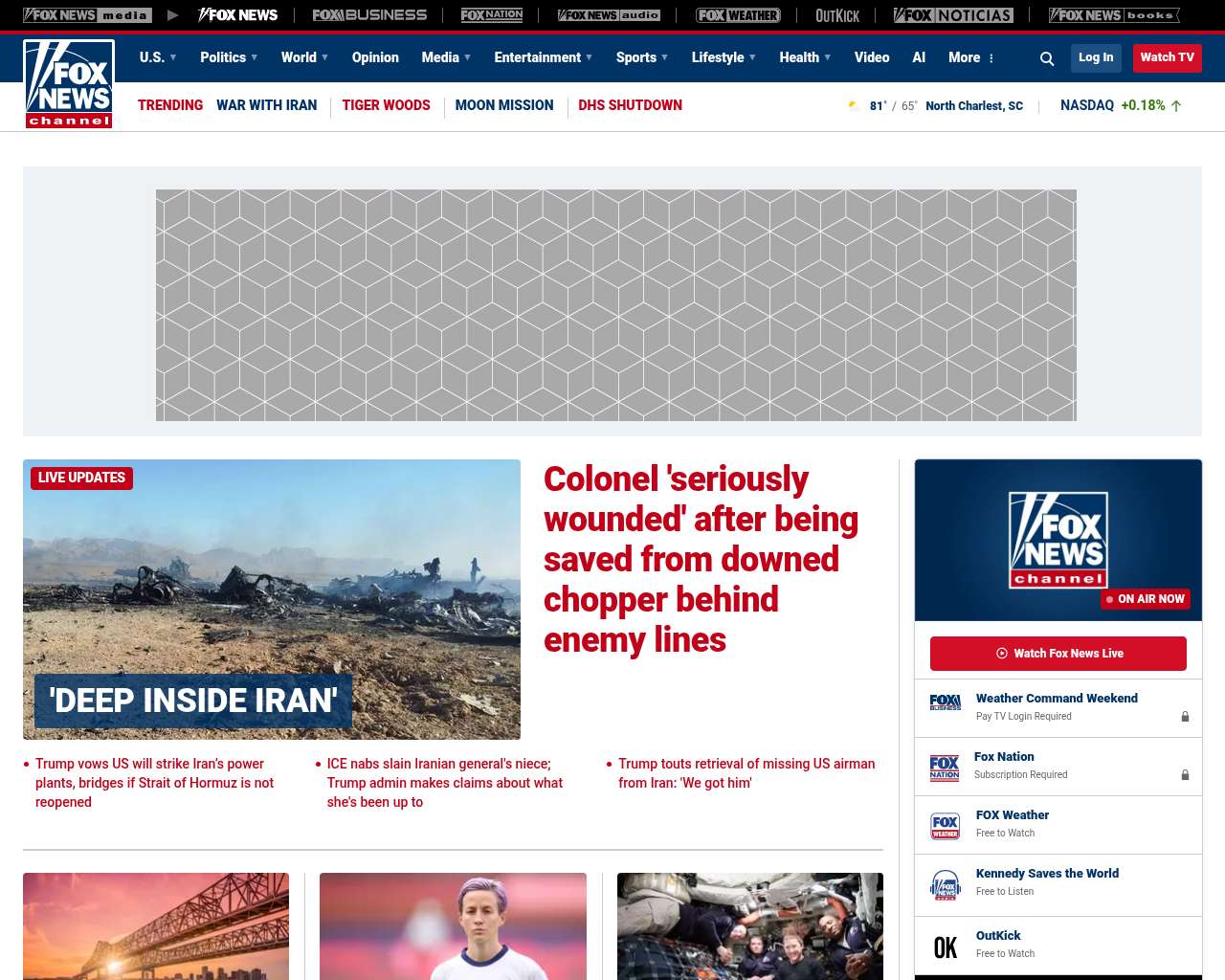
Task: Click the On Air Now Fox News video tile
Action: point(1058,540)
